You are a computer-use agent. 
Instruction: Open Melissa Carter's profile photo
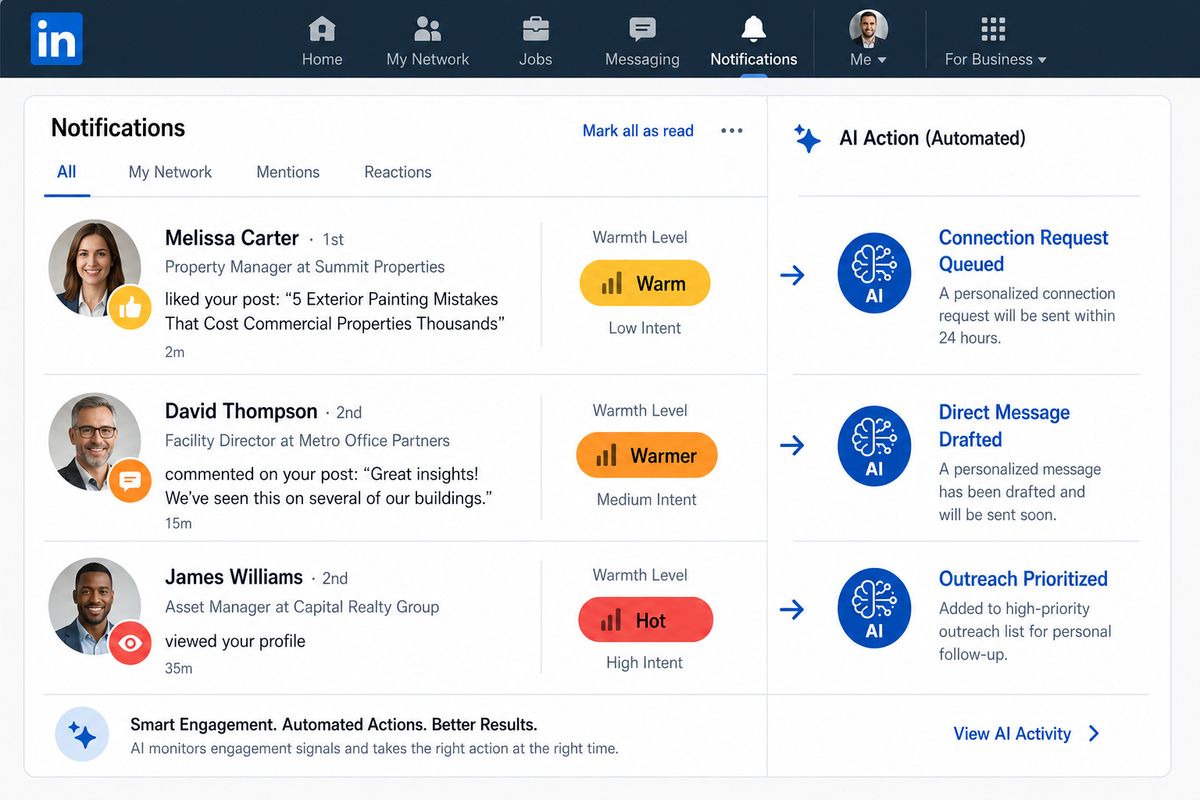click(x=94, y=268)
